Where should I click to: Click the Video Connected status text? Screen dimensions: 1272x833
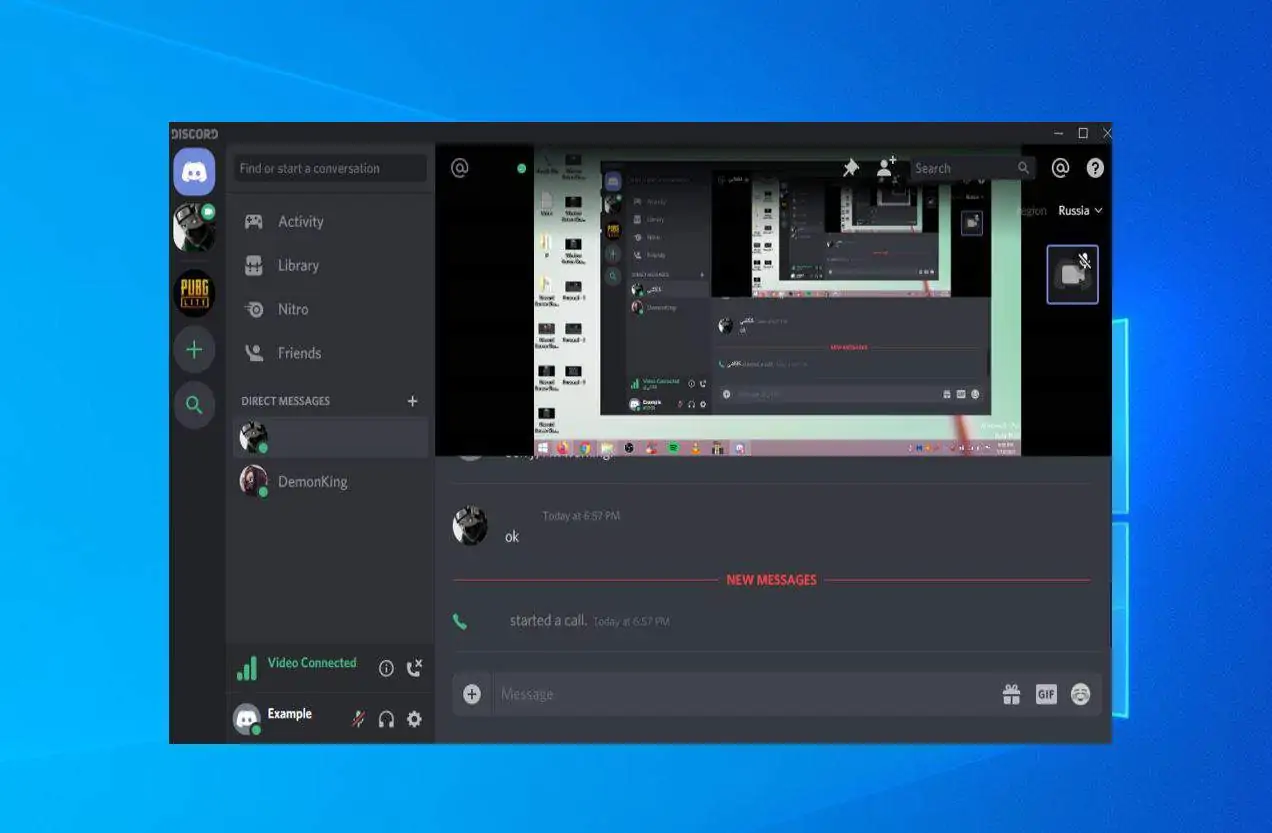(312, 662)
